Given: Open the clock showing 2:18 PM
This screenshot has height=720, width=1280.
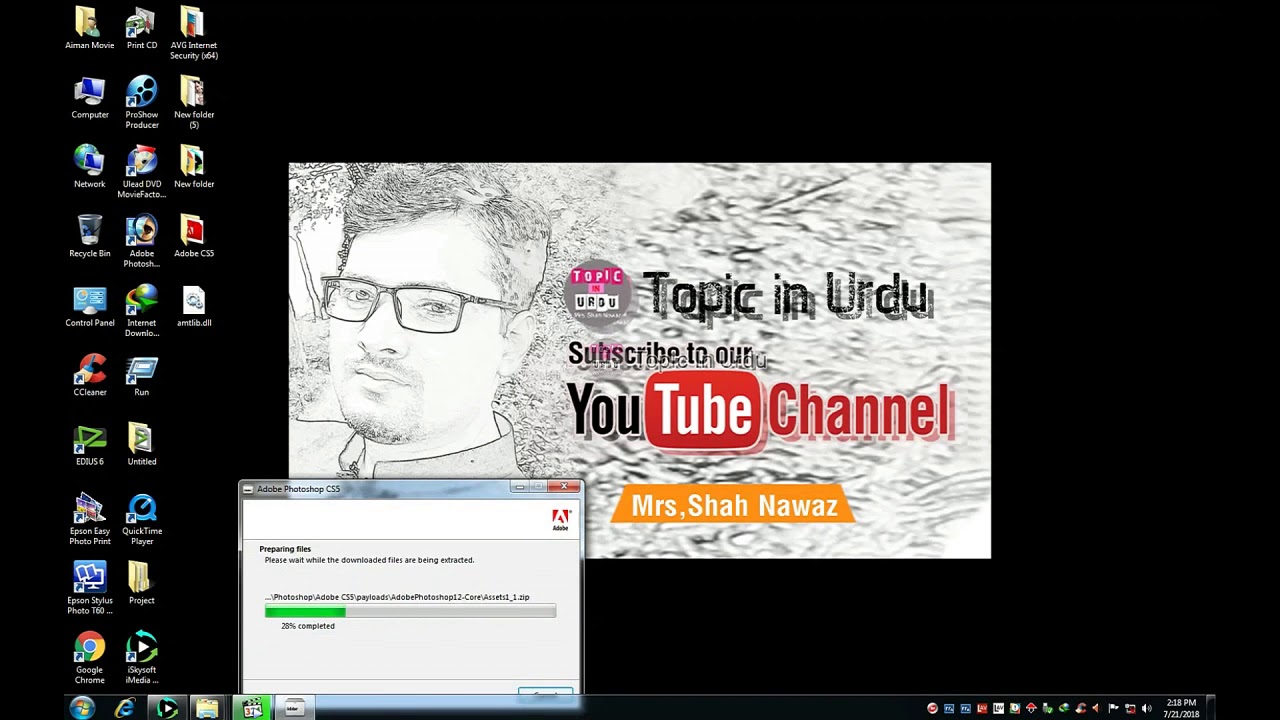Looking at the screenshot, I should point(1181,708).
